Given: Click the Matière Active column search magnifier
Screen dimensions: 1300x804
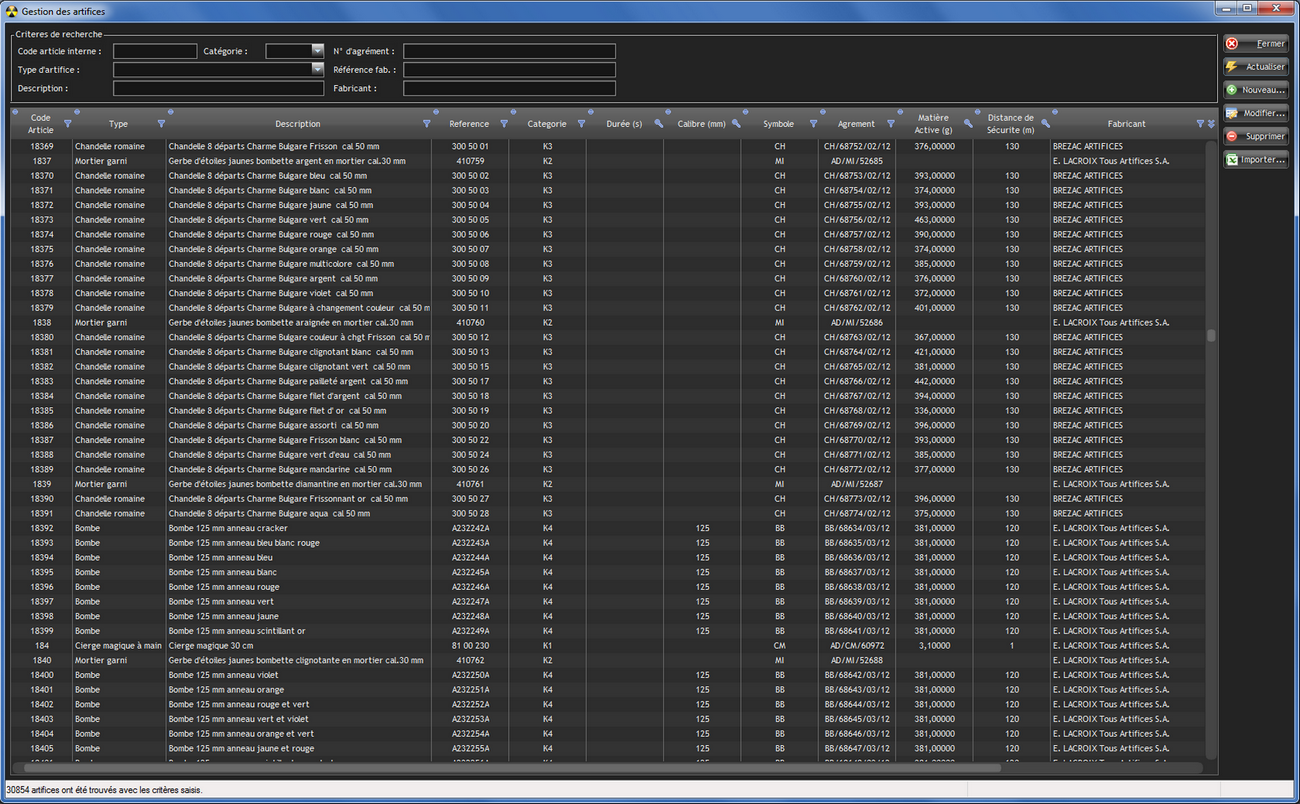Looking at the screenshot, I should click(x=968, y=124).
